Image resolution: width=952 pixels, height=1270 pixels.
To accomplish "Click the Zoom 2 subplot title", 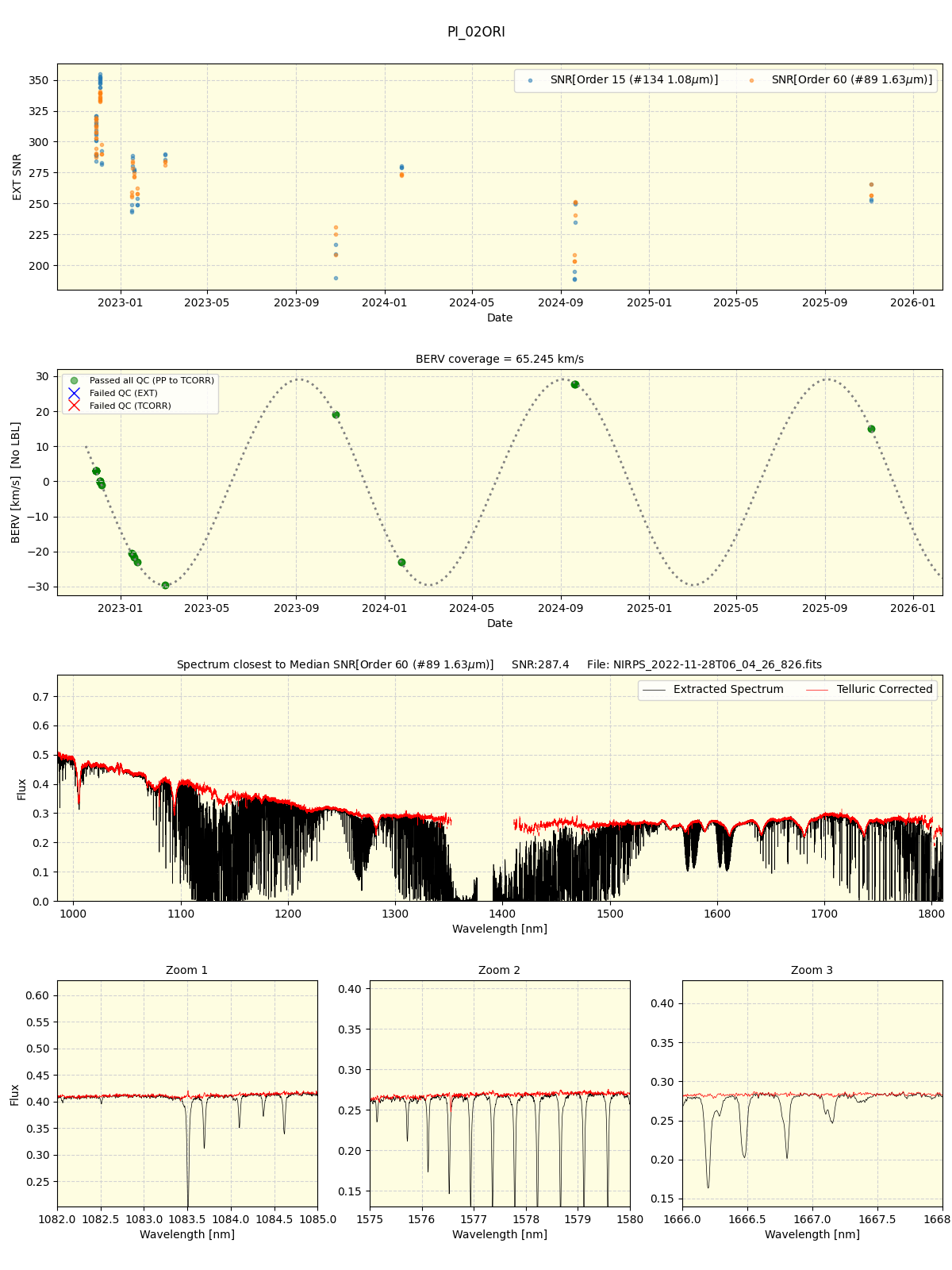I will (x=500, y=970).
